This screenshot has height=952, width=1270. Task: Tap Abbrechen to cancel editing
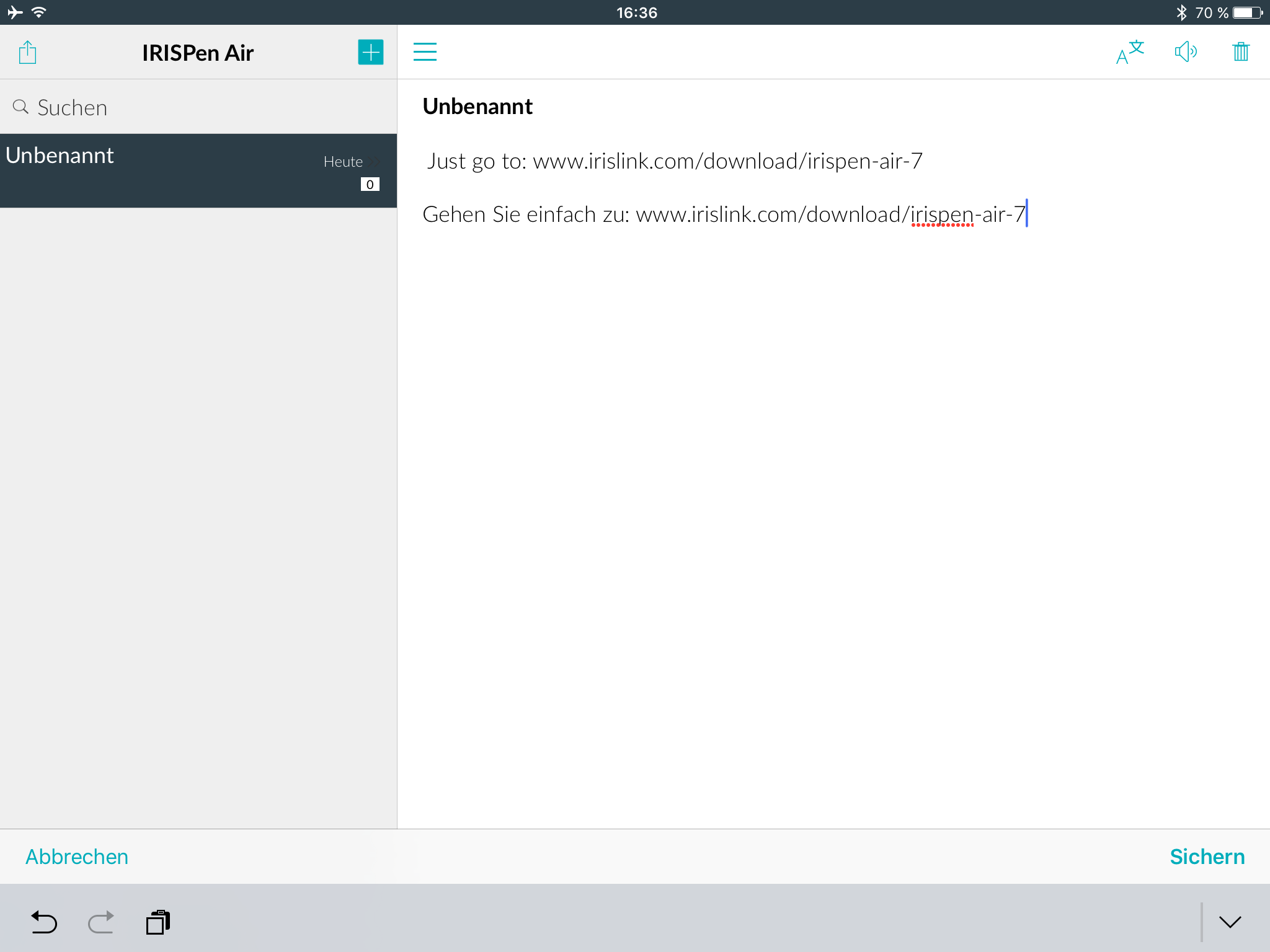coord(77,857)
